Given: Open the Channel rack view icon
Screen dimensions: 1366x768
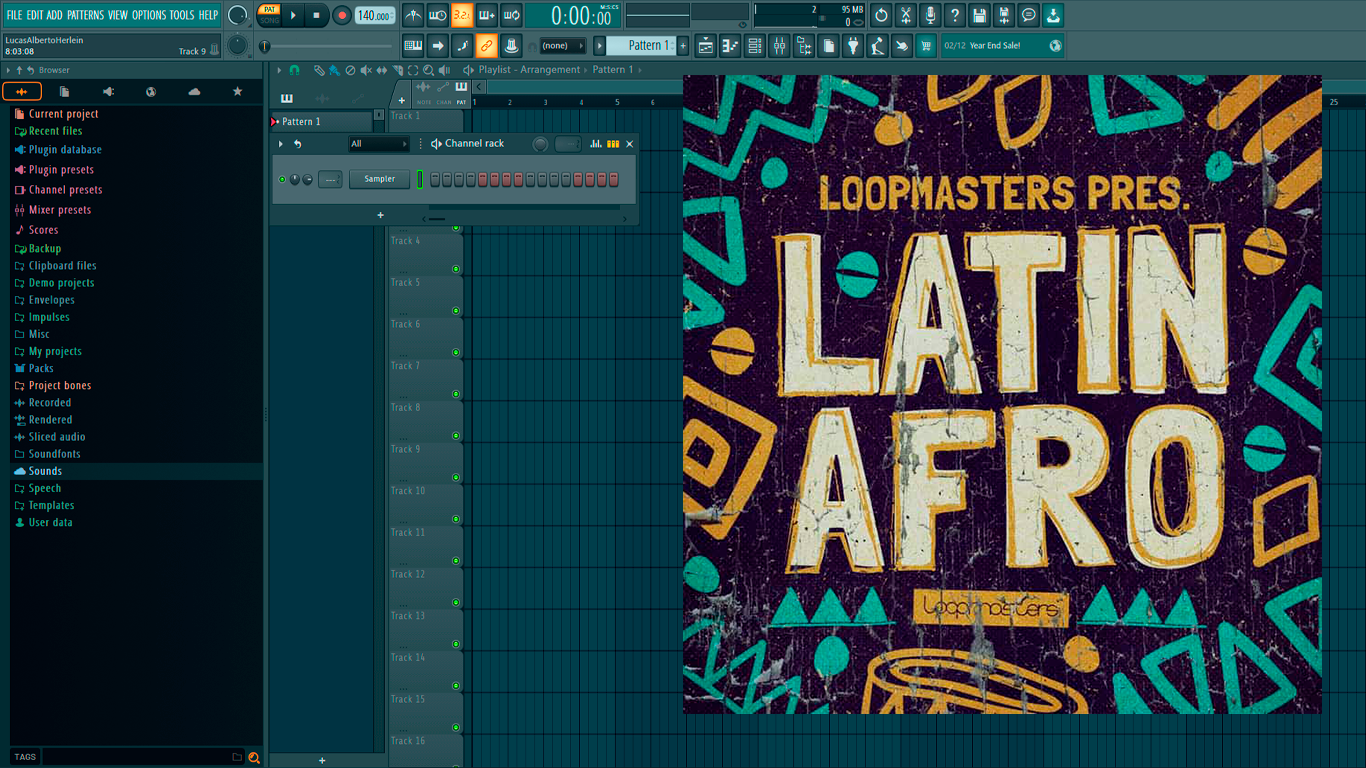Looking at the screenshot, I should (x=755, y=45).
